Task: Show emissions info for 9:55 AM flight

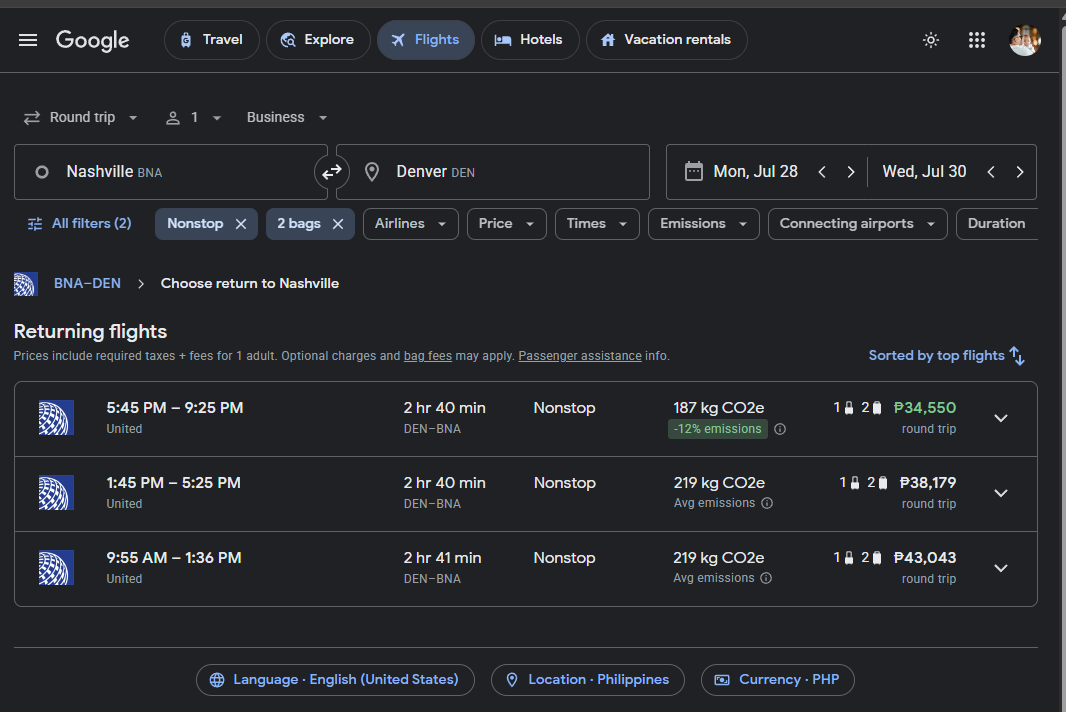Action: point(766,578)
